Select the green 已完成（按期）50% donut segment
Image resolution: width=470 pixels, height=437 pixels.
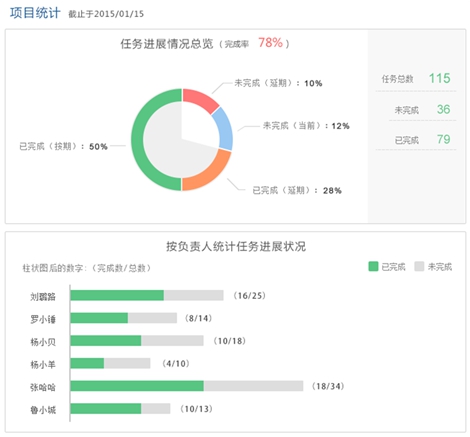[137, 140]
